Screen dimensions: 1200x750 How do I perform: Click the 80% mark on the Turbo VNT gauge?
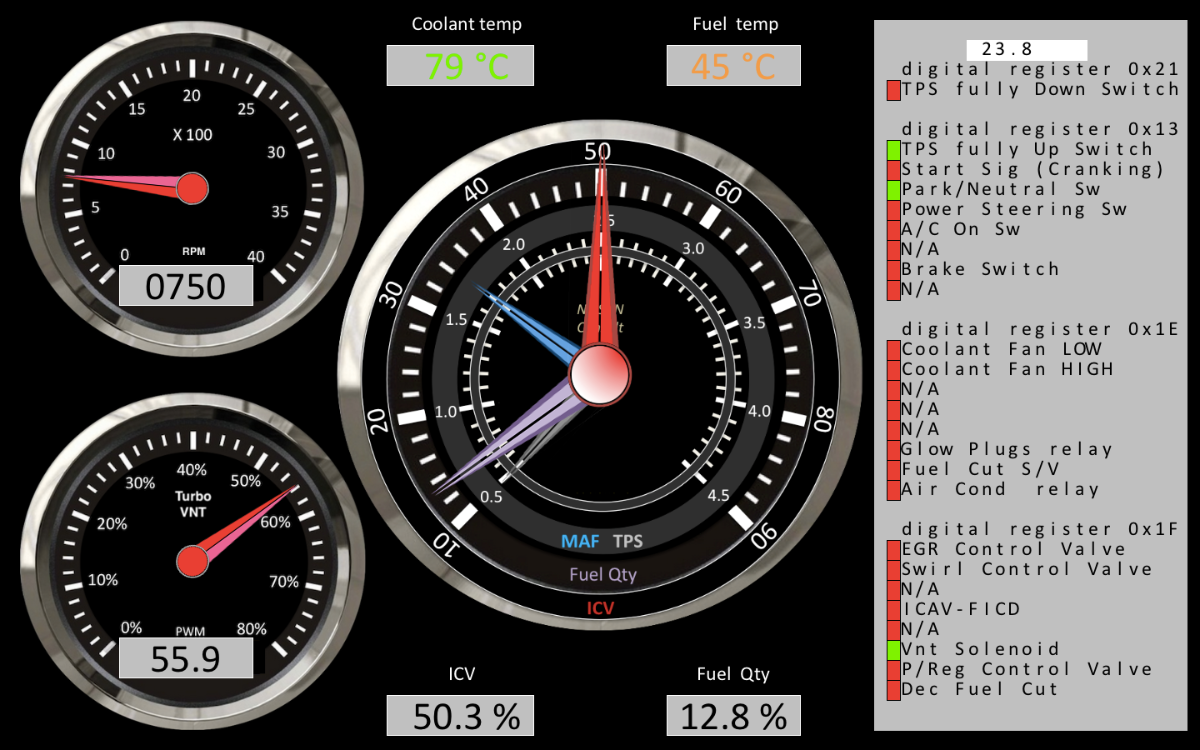click(x=252, y=629)
